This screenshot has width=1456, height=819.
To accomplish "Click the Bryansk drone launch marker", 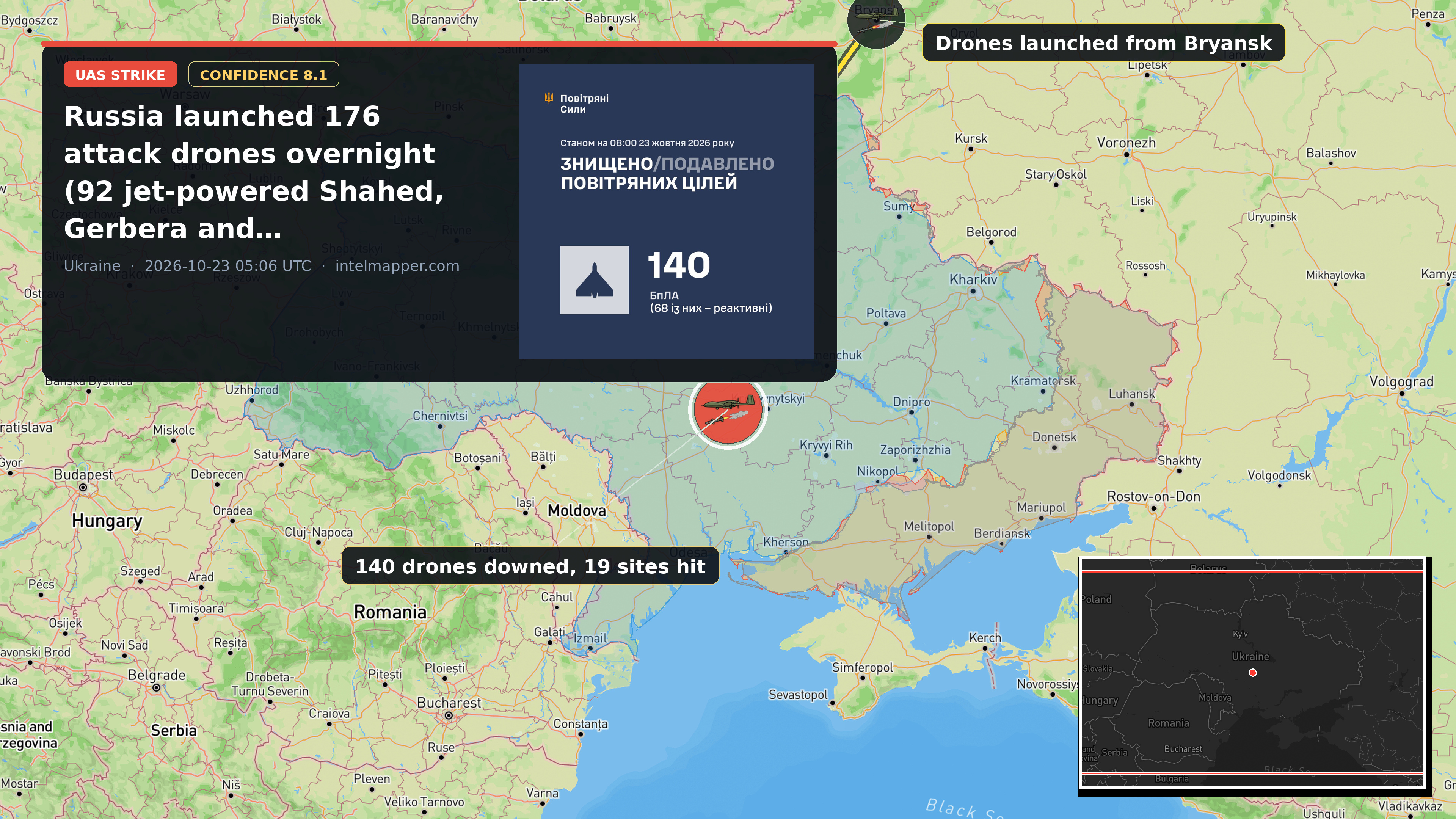I will (x=875, y=20).
